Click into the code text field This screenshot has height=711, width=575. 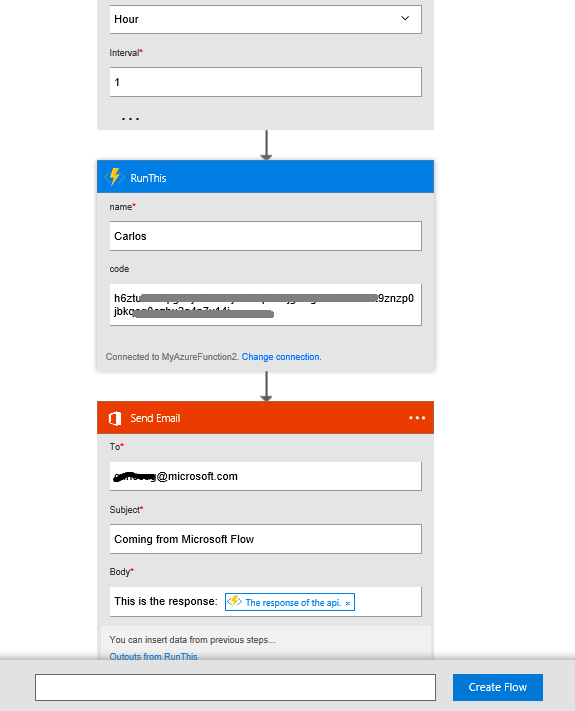pos(265,305)
